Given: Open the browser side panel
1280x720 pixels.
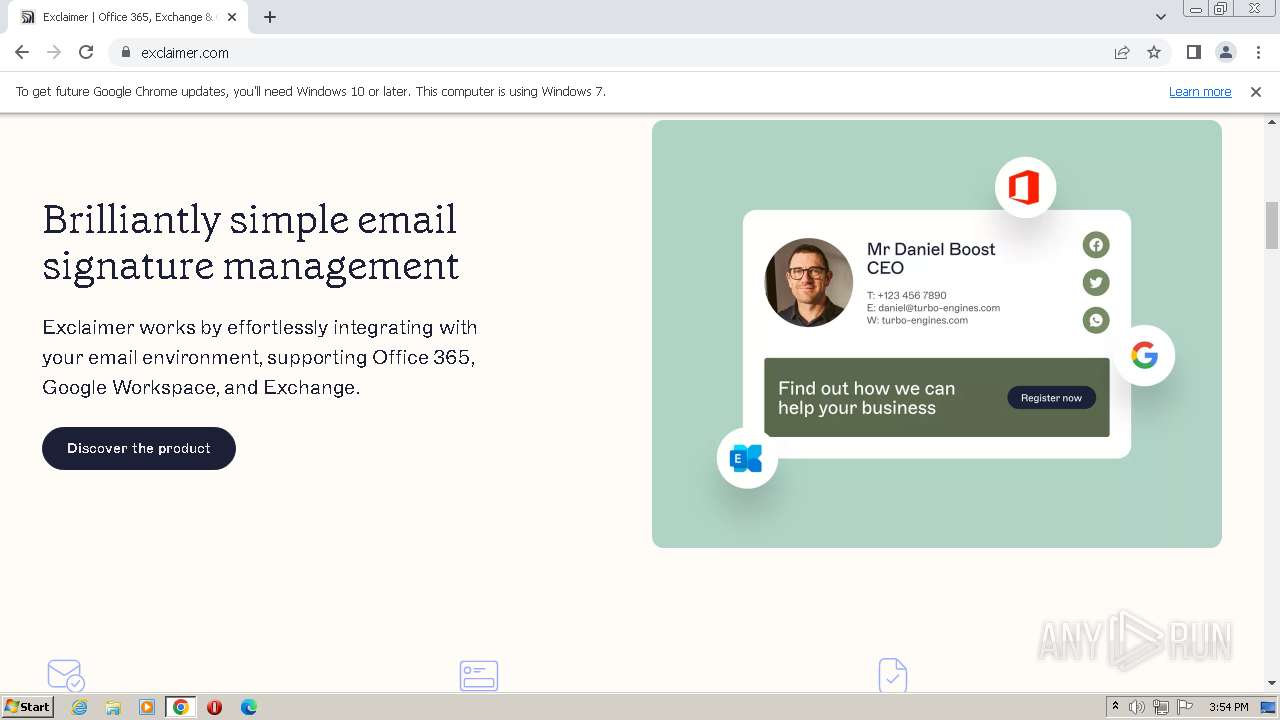Looking at the screenshot, I should coord(1193,52).
